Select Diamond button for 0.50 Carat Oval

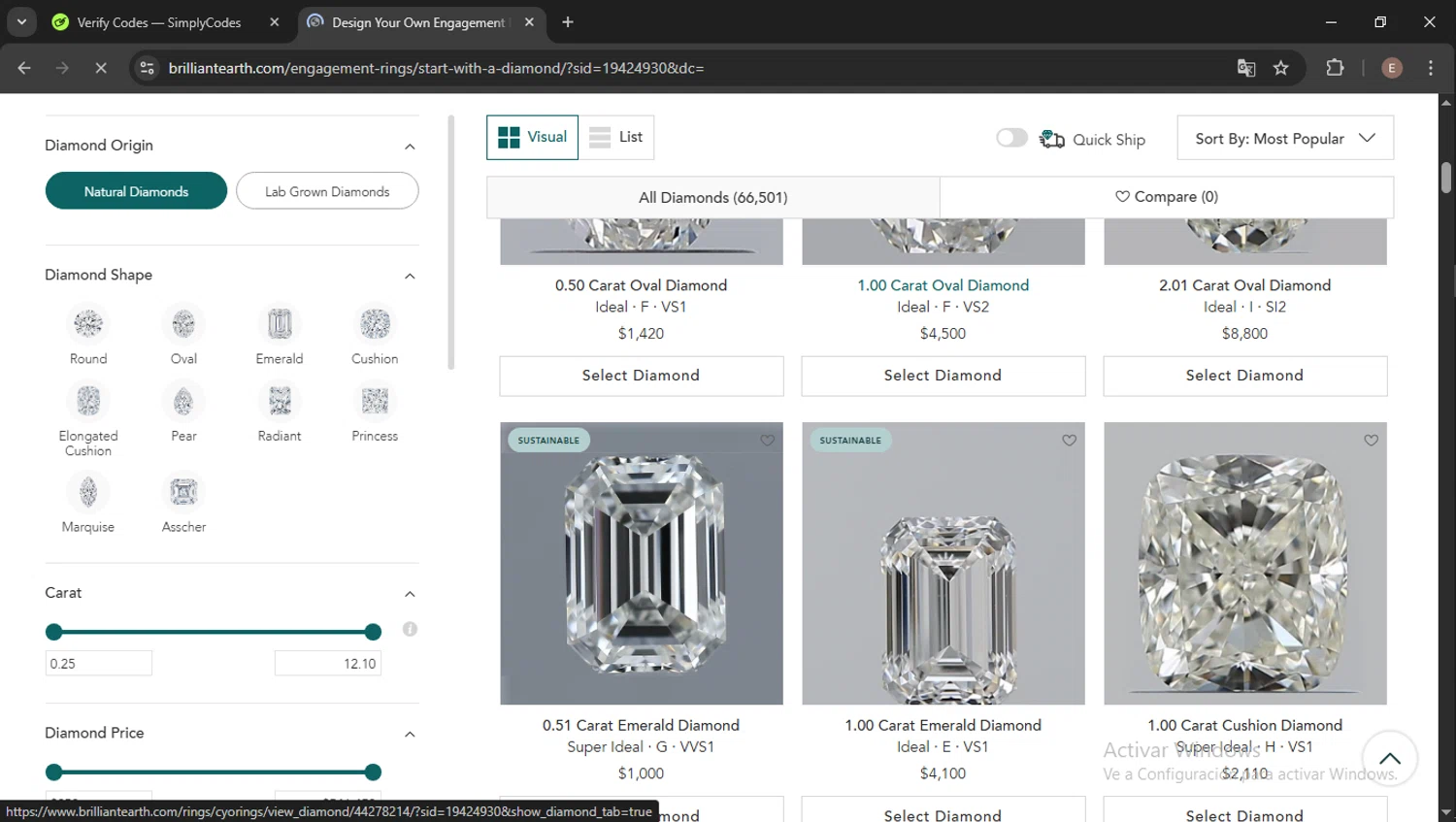[x=641, y=376]
